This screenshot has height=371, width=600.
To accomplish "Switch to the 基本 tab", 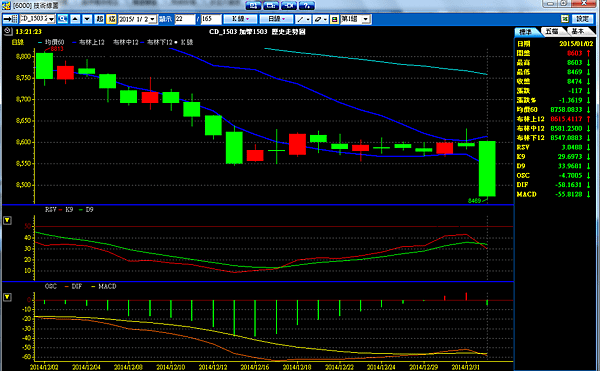I will click(x=578, y=31).
